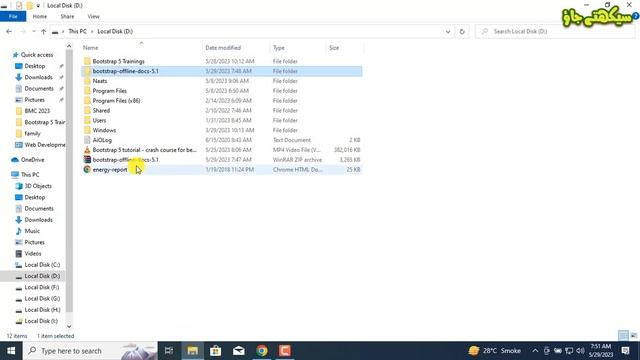Open Local Disk (C:) in navigation pane
This screenshot has height=360, width=640.
coord(42,265)
